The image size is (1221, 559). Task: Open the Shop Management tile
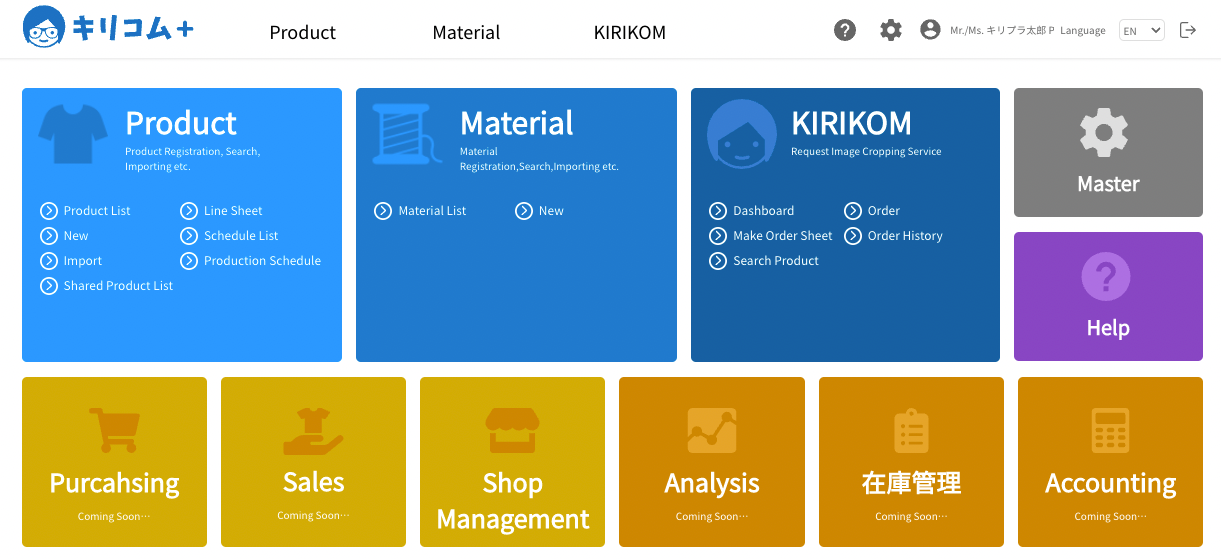[512, 462]
